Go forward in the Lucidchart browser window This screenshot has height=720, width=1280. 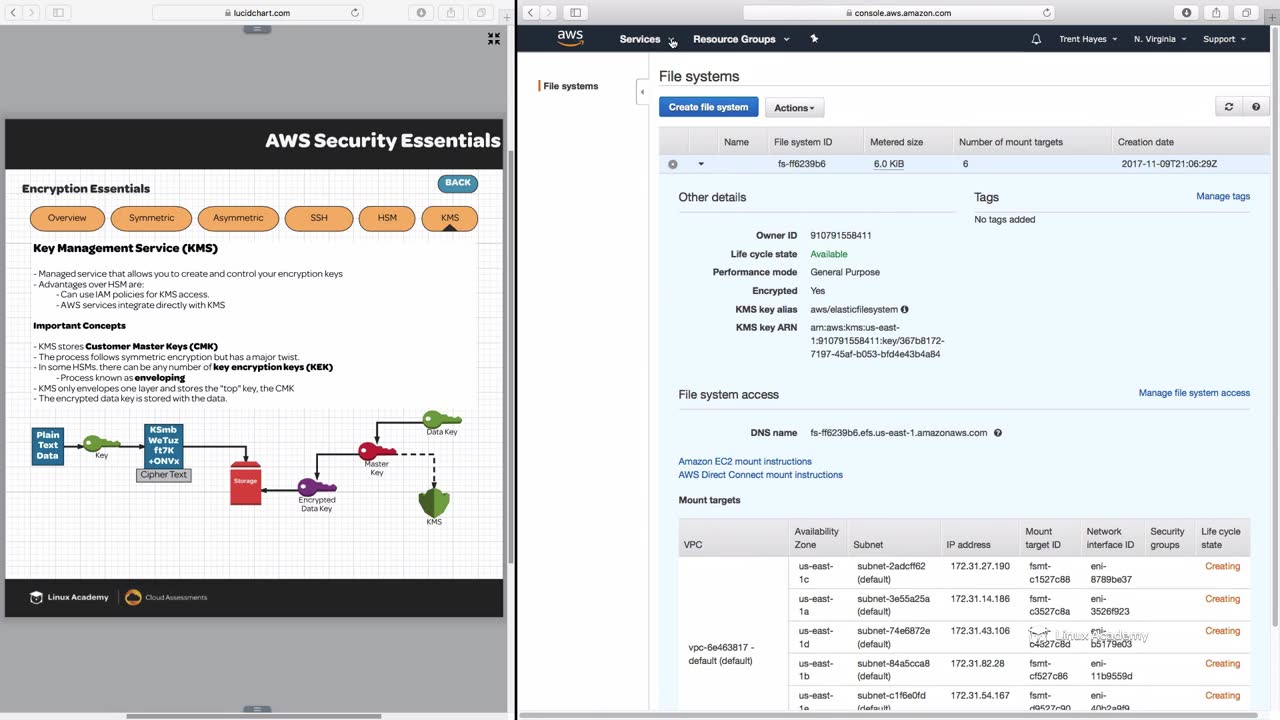pyautogui.click(x=31, y=13)
